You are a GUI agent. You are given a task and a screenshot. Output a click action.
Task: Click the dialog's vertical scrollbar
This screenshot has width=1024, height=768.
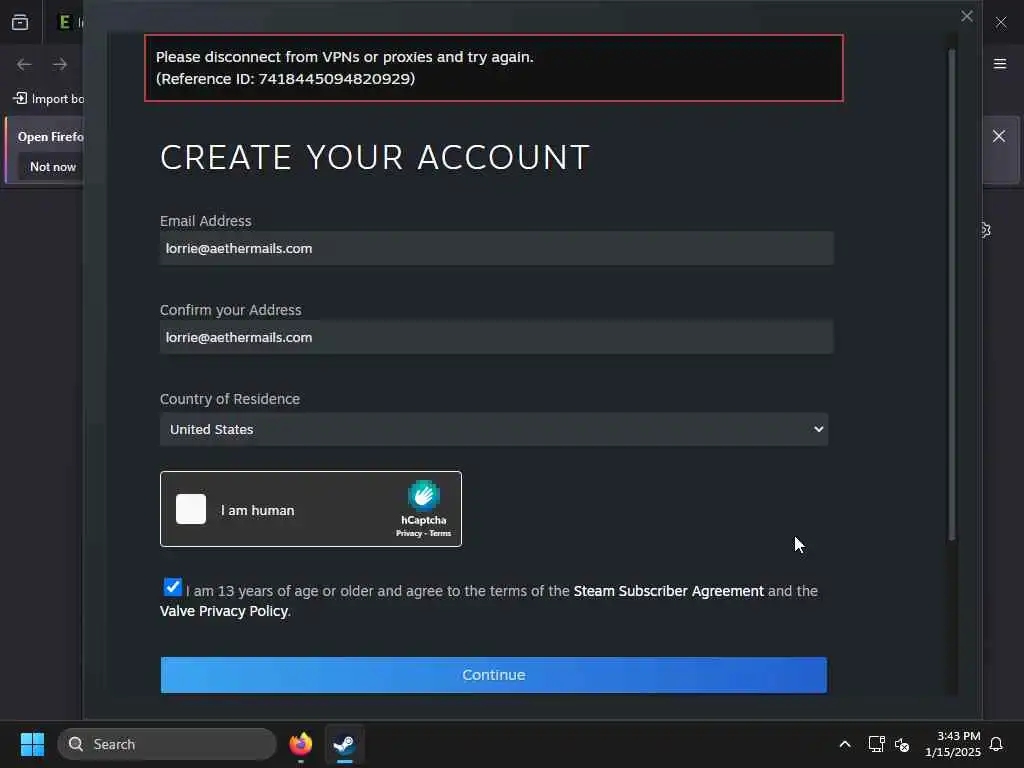[952, 294]
